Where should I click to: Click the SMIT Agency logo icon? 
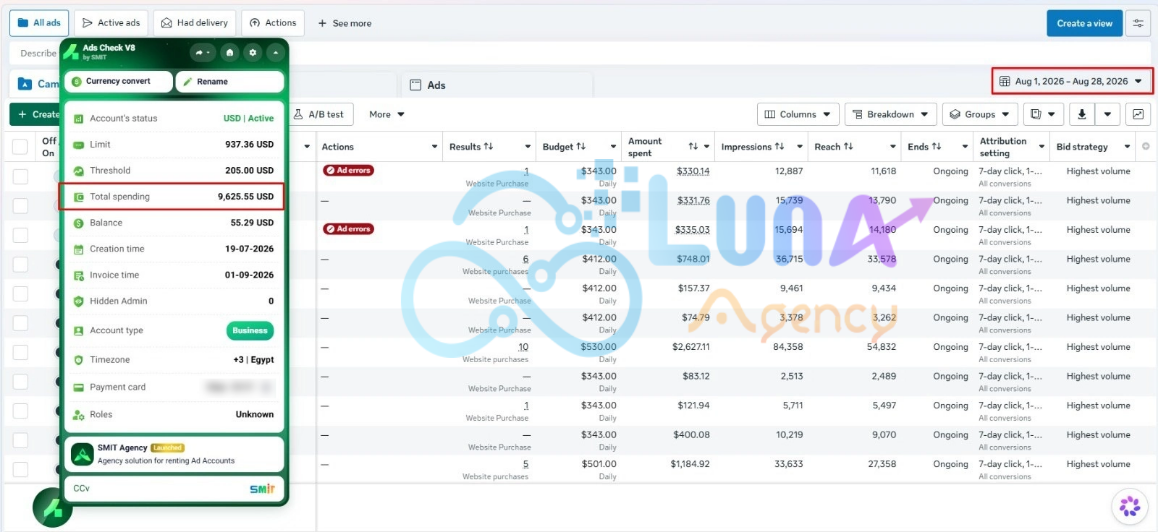point(82,454)
